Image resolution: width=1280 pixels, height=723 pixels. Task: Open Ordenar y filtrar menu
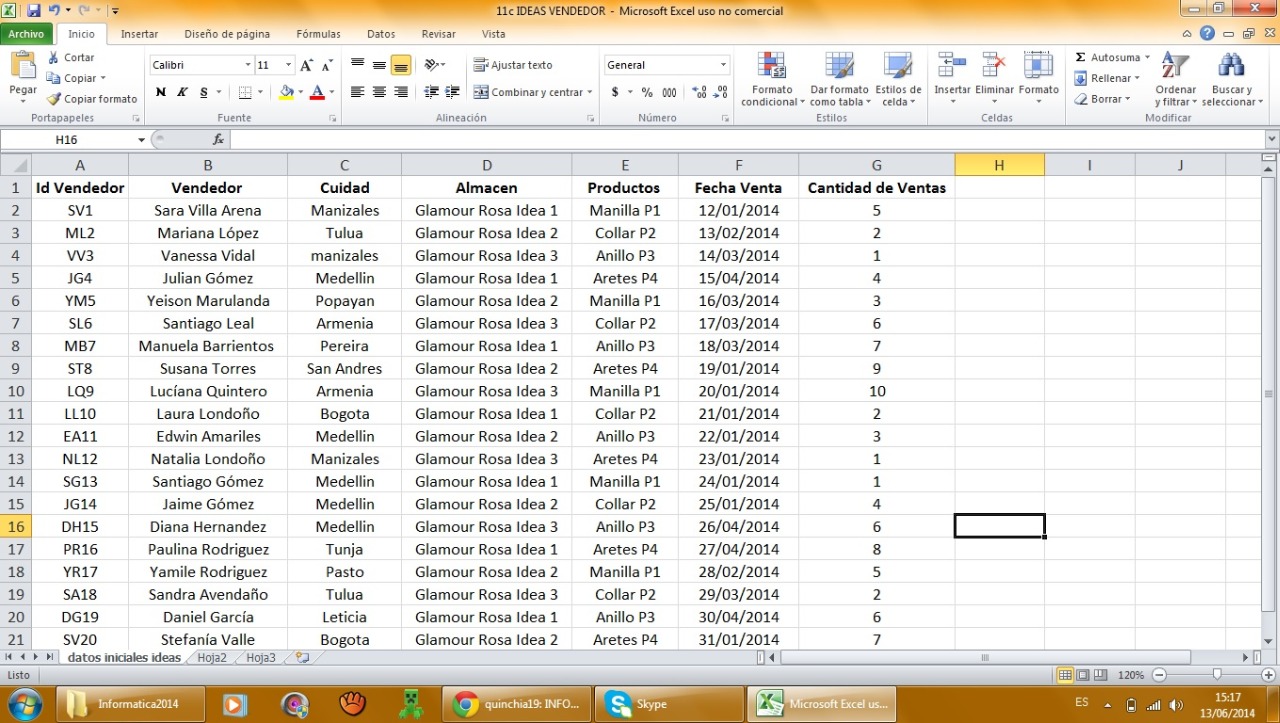pos(1175,78)
